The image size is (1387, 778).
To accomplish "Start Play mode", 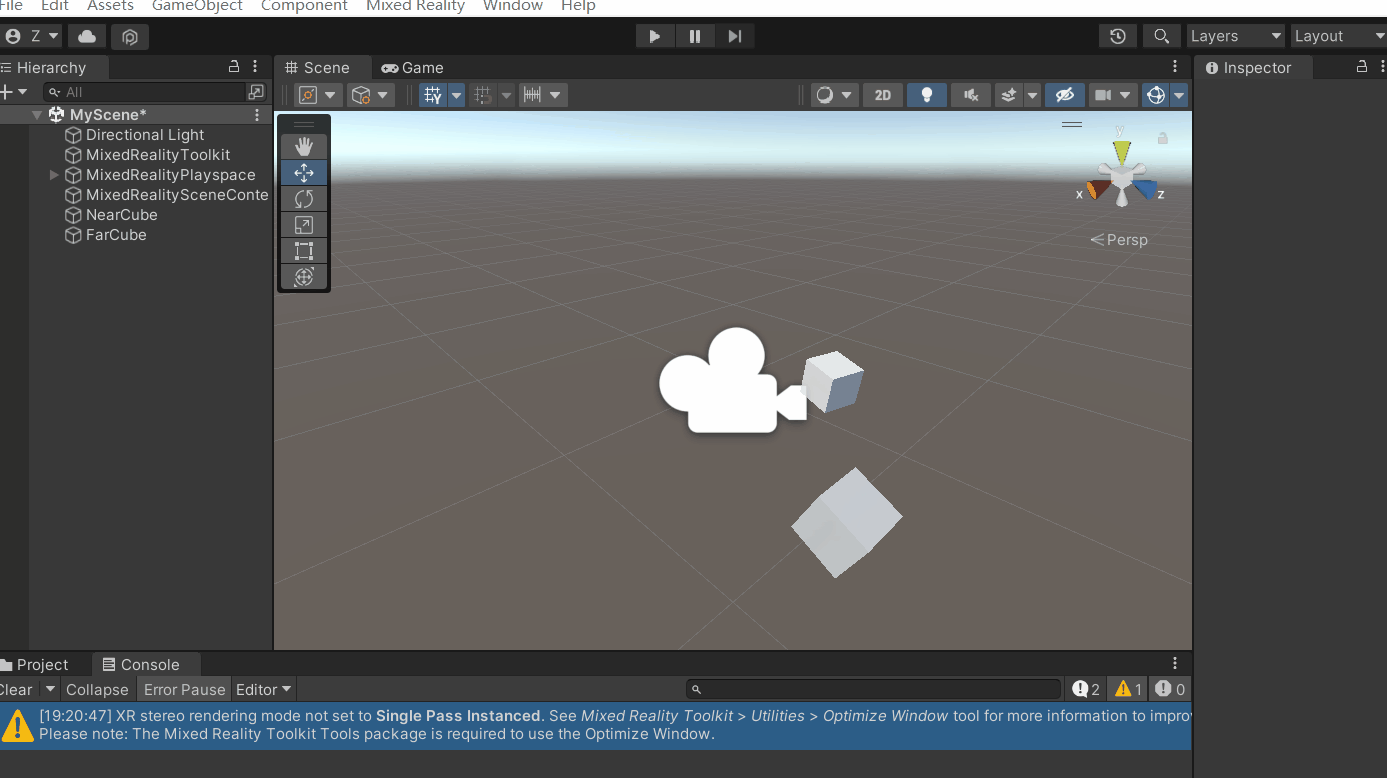I will pos(655,36).
